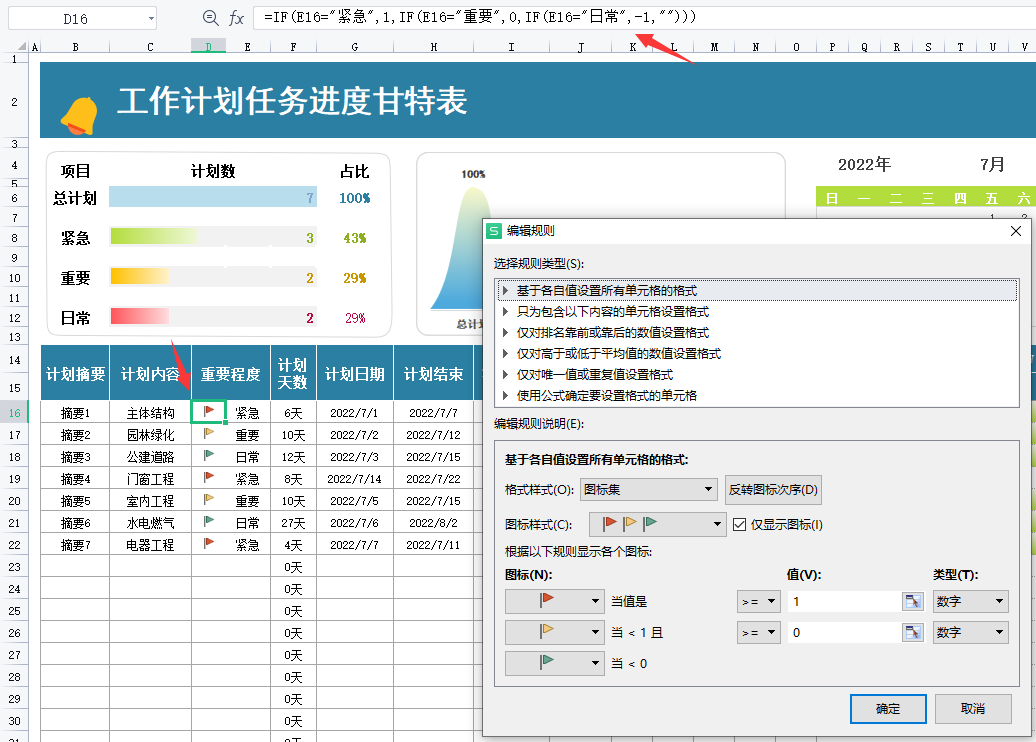Viewport: 1036px width, 742px height.
Task: Click the cell 27天
Action: point(293,523)
